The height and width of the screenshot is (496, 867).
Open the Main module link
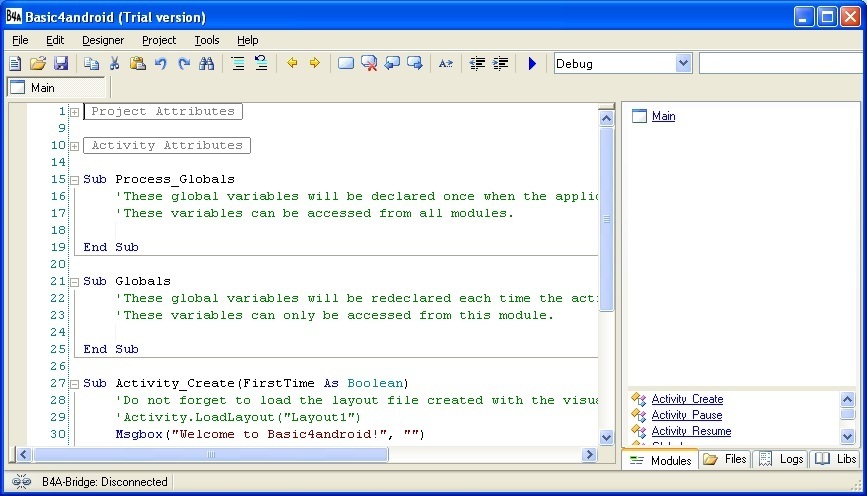pyautogui.click(x=663, y=116)
